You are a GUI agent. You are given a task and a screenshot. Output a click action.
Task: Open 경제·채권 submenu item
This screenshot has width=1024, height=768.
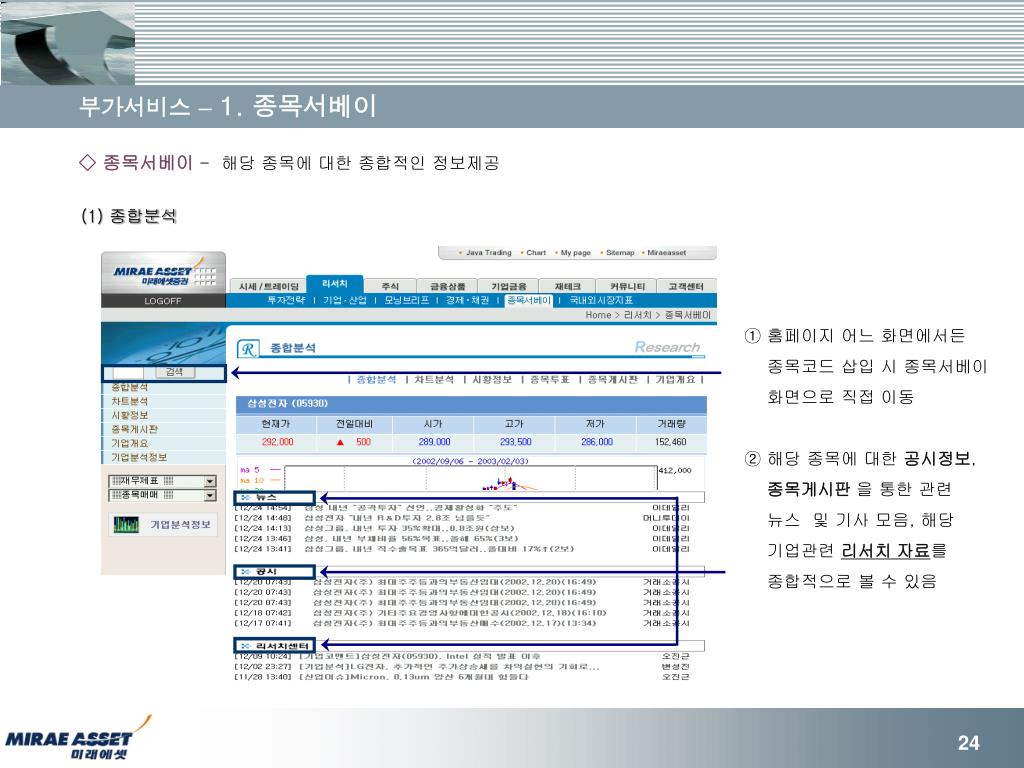pos(467,300)
